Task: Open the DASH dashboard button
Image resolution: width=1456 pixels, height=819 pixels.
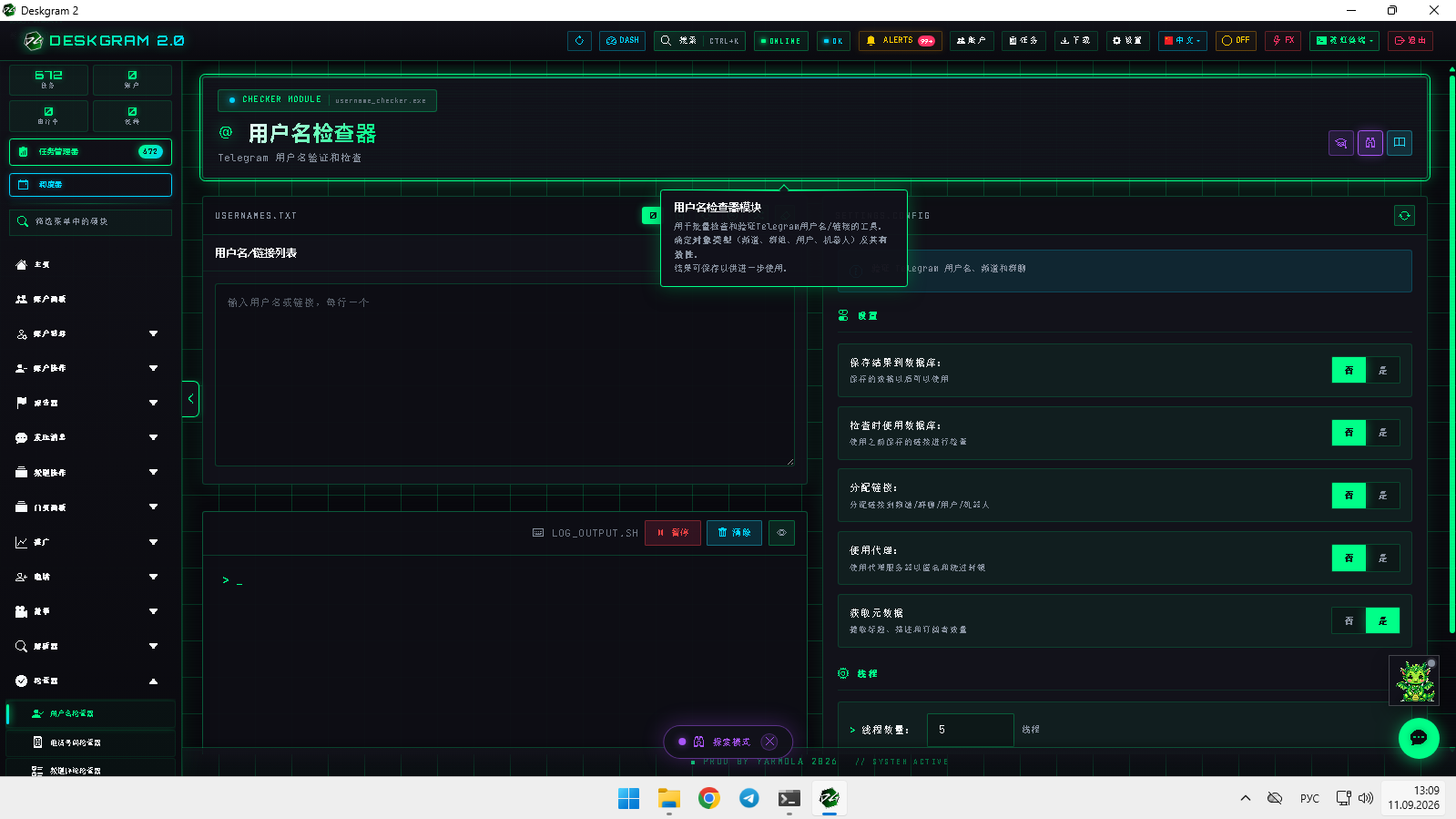Action: [x=623, y=40]
